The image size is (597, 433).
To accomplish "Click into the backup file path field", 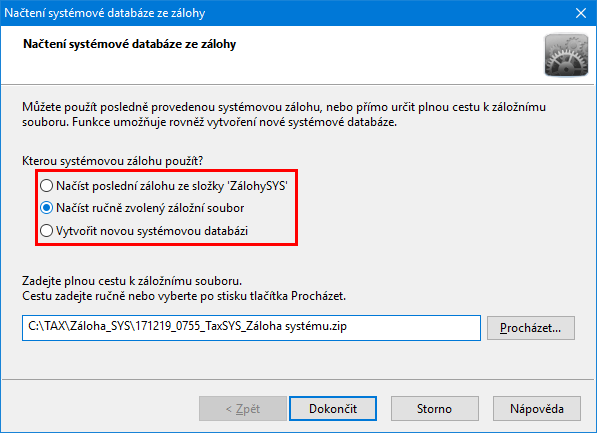I will [251, 328].
